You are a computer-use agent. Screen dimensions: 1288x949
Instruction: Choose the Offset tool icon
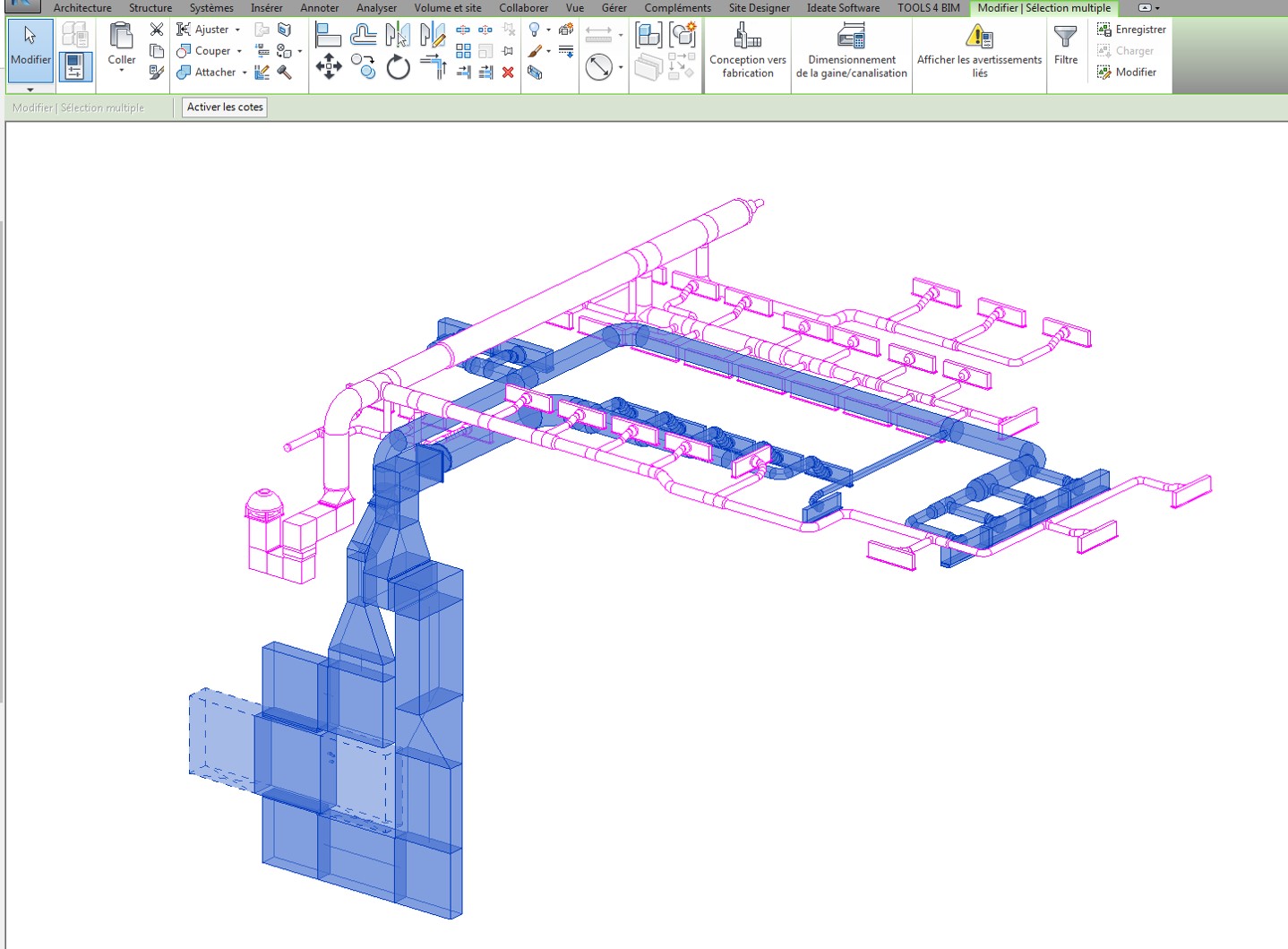coord(363,36)
